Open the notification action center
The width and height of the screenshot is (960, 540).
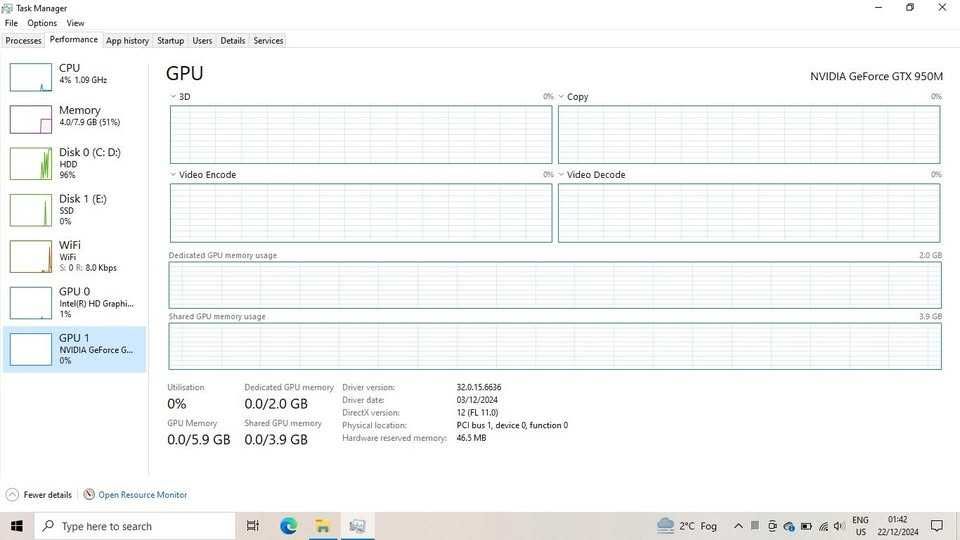click(937, 526)
